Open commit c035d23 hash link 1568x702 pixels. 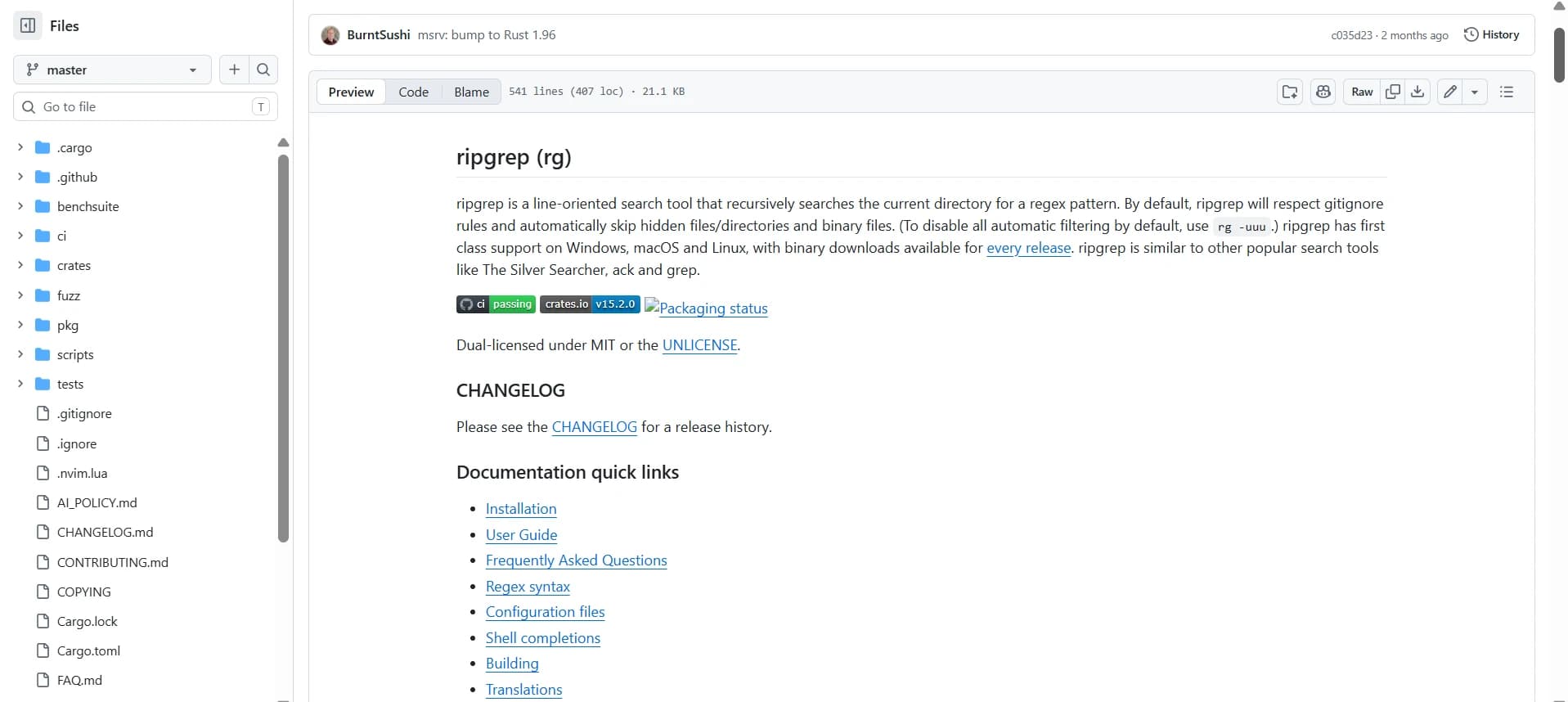[x=1351, y=35]
